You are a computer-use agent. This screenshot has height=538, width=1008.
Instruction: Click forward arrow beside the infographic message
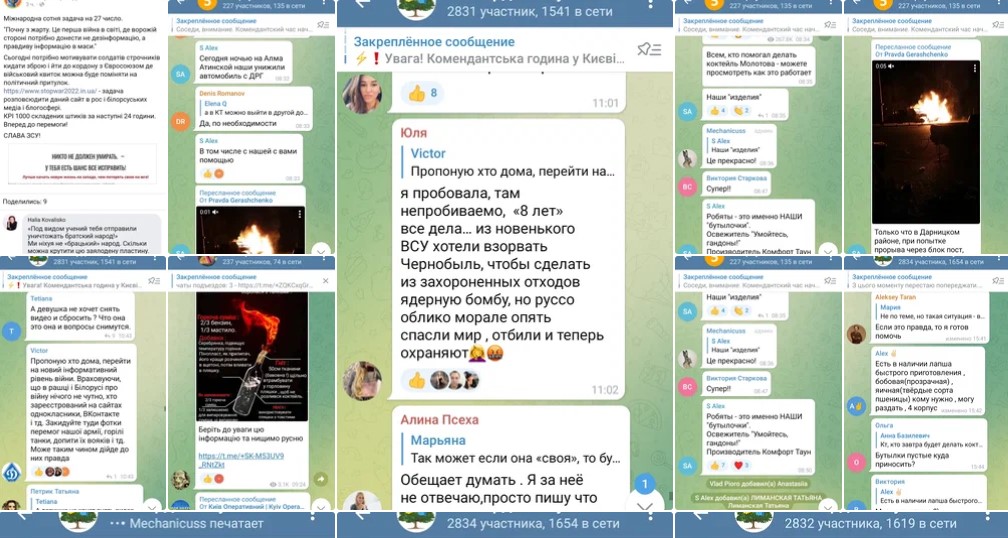(x=320, y=479)
